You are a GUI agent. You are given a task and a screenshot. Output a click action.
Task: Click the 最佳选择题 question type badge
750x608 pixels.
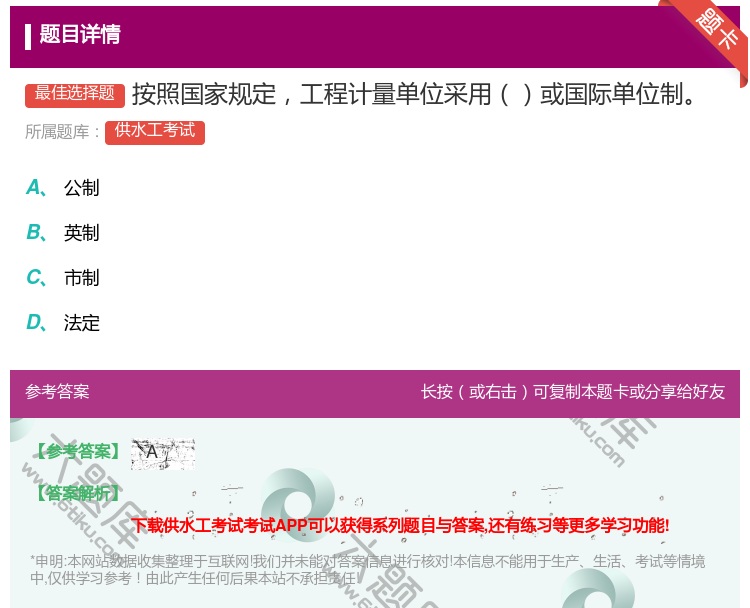click(x=75, y=95)
